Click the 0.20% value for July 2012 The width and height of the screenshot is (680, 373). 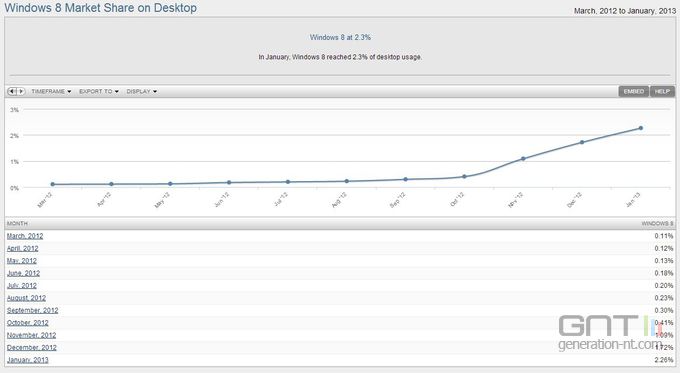[x=664, y=285]
